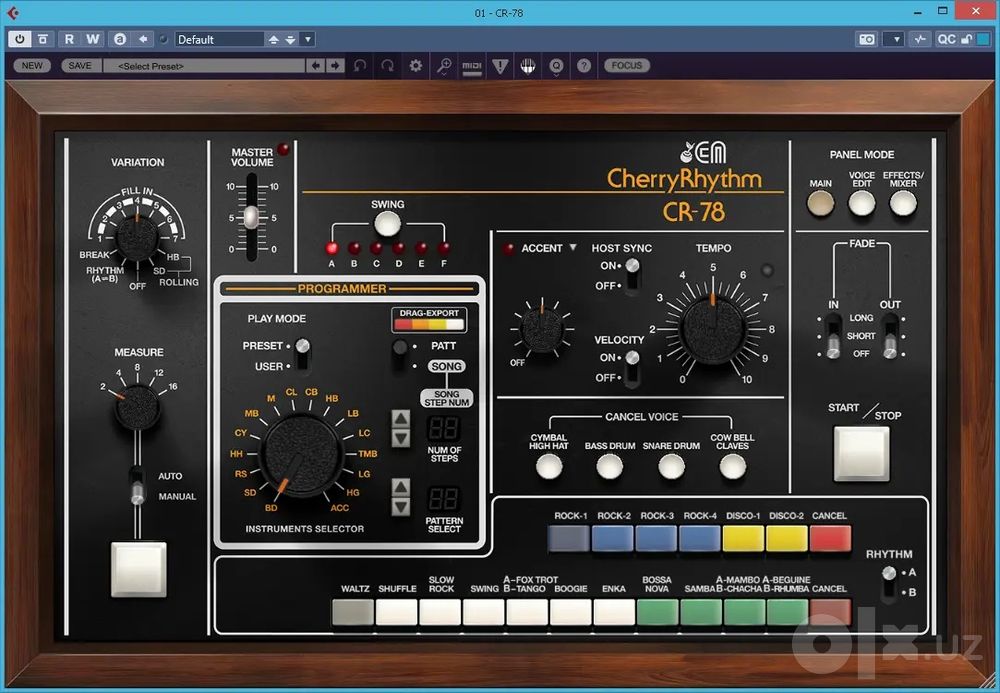Image resolution: width=1000 pixels, height=693 pixels.
Task: Go to previous preset arrow
Action: click(x=315, y=66)
